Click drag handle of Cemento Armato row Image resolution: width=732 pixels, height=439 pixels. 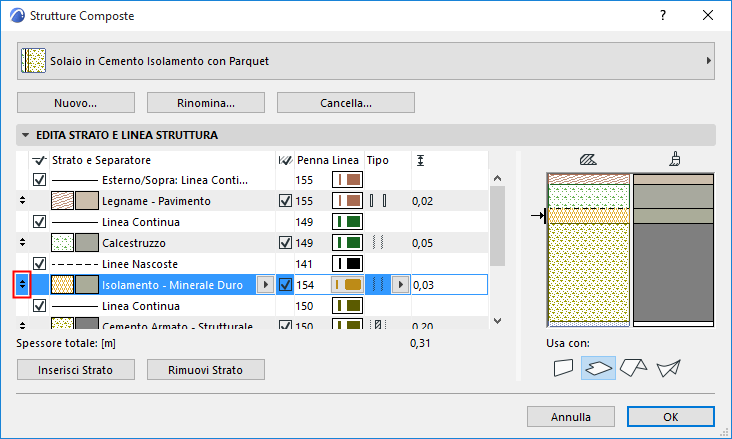click(22, 324)
